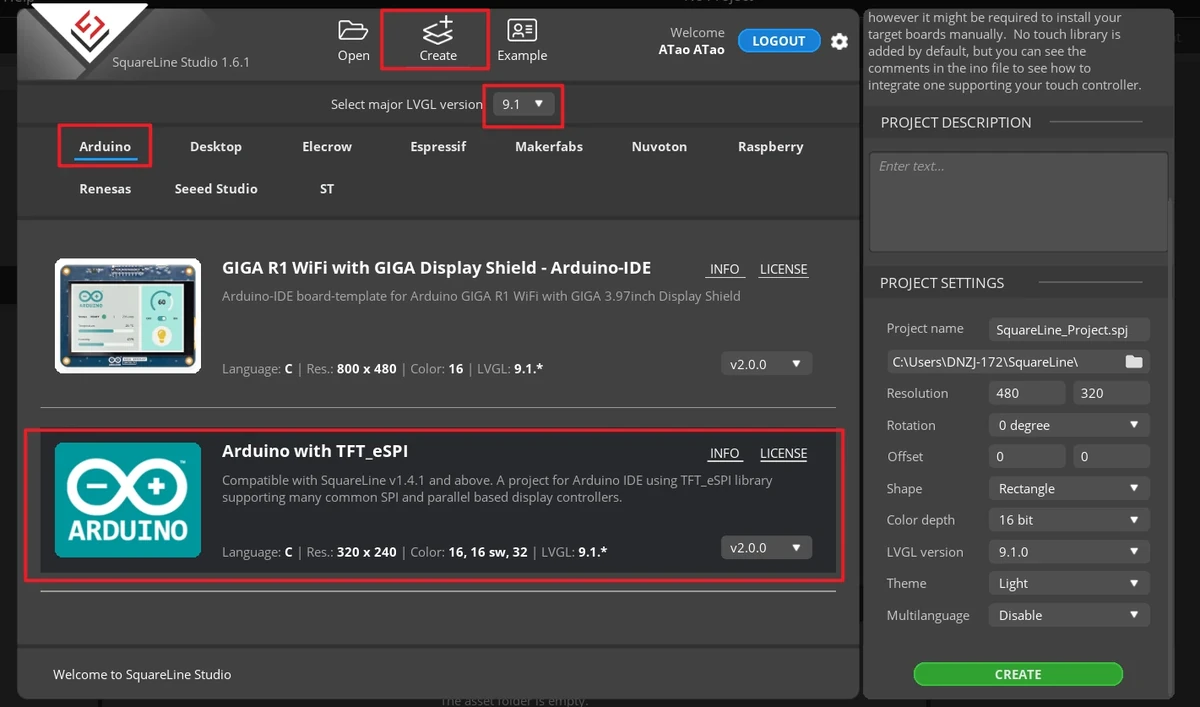Expand the Multilanguage Disable dropdown
This screenshot has width=1200, height=707.
pyautogui.click(x=1068, y=615)
